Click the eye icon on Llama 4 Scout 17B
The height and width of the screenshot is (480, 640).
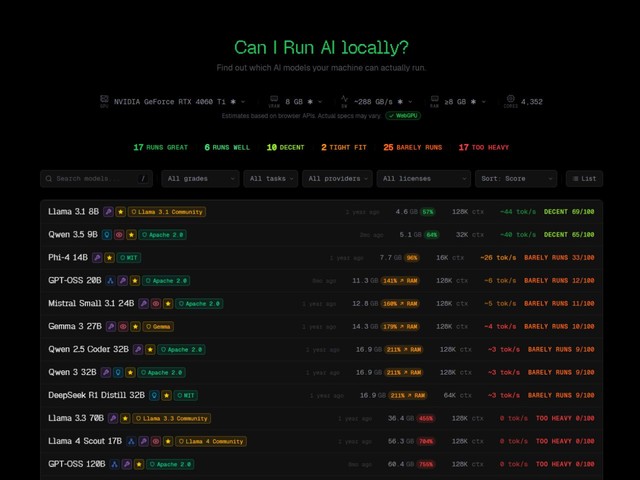(156, 441)
